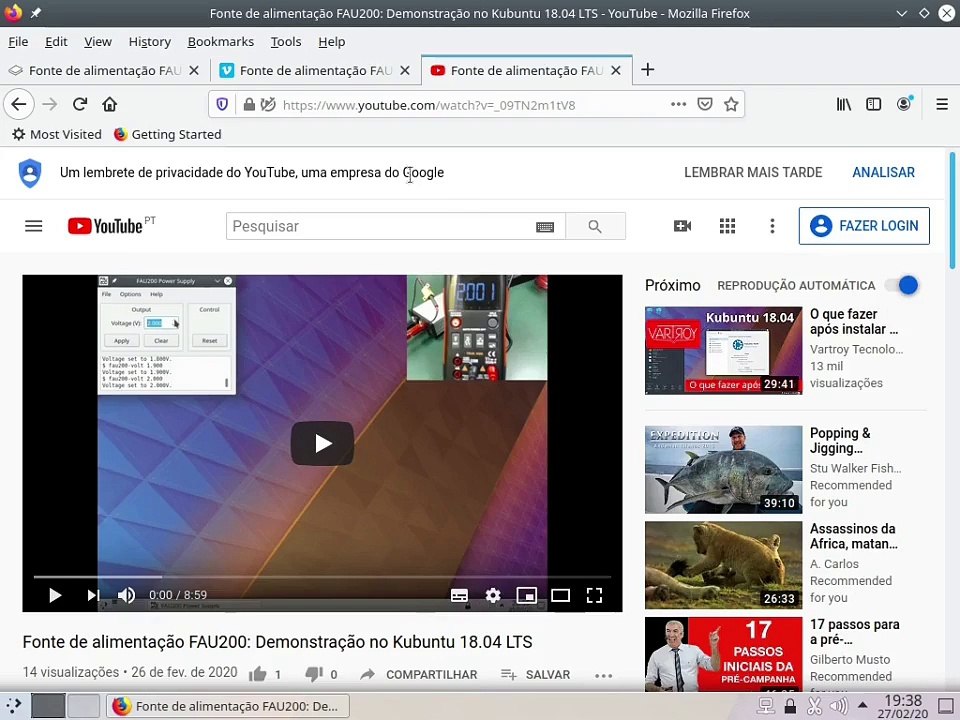Open Getting Started bookmark
Screen dimensions: 960x720
168,134
